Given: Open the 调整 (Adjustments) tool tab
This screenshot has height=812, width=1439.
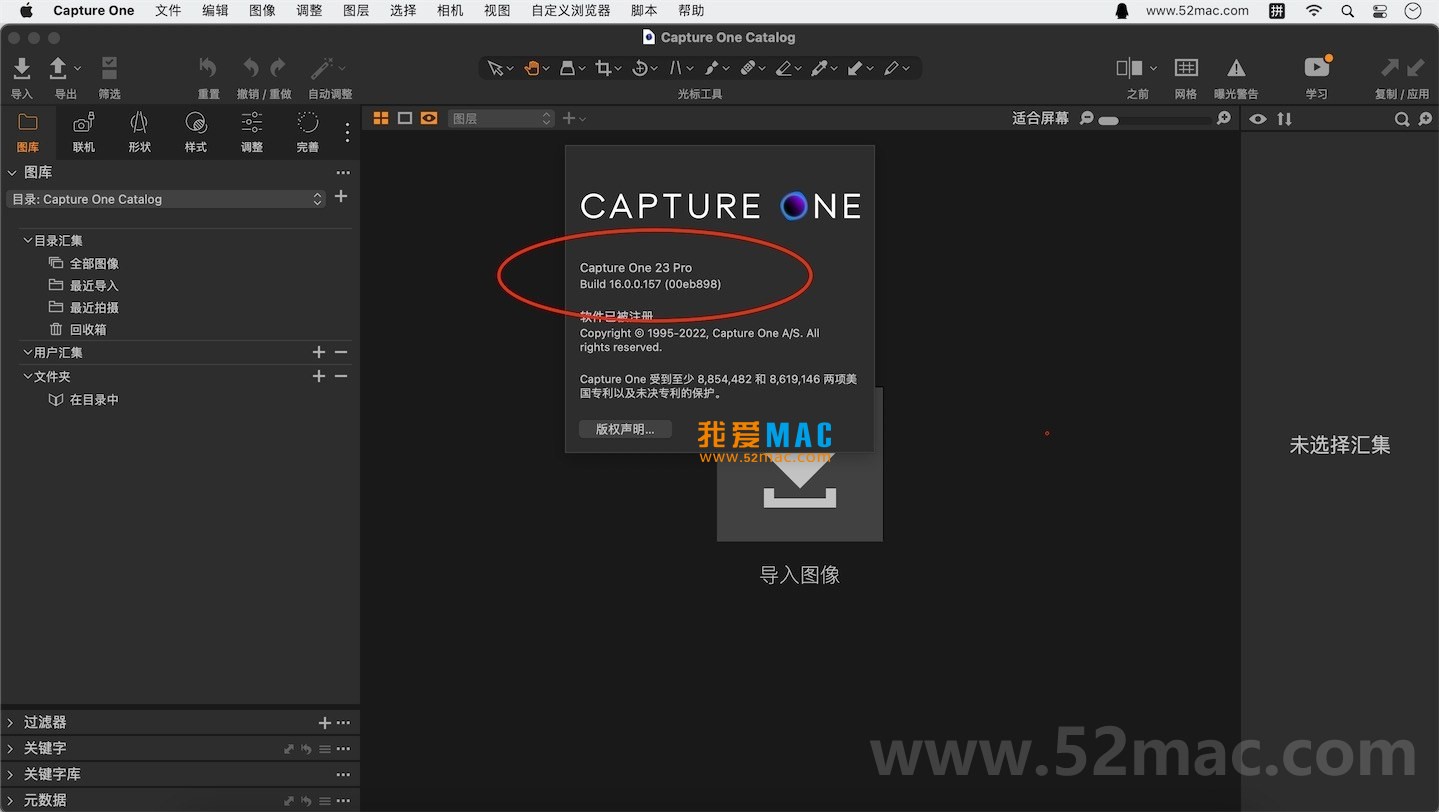Looking at the screenshot, I should pyautogui.click(x=250, y=129).
